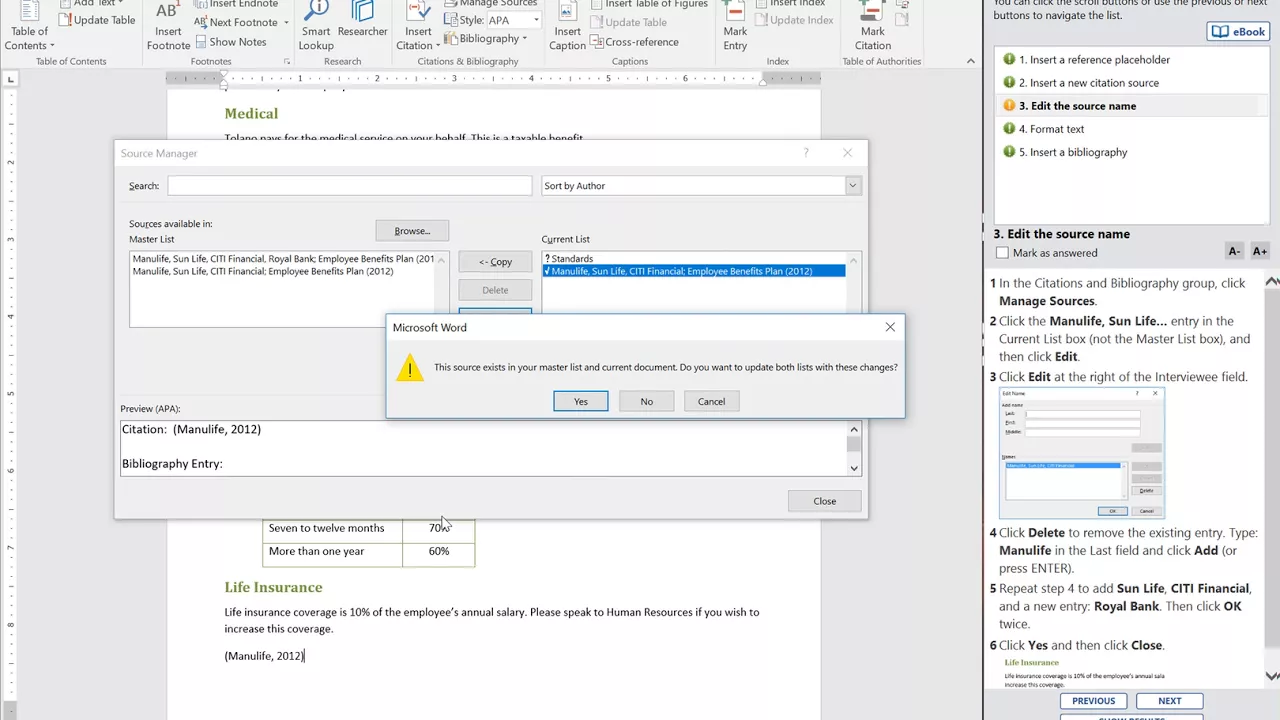This screenshot has width=1280, height=720.
Task: Click the (Manulife, 2012) citation in document
Action: [264, 656]
